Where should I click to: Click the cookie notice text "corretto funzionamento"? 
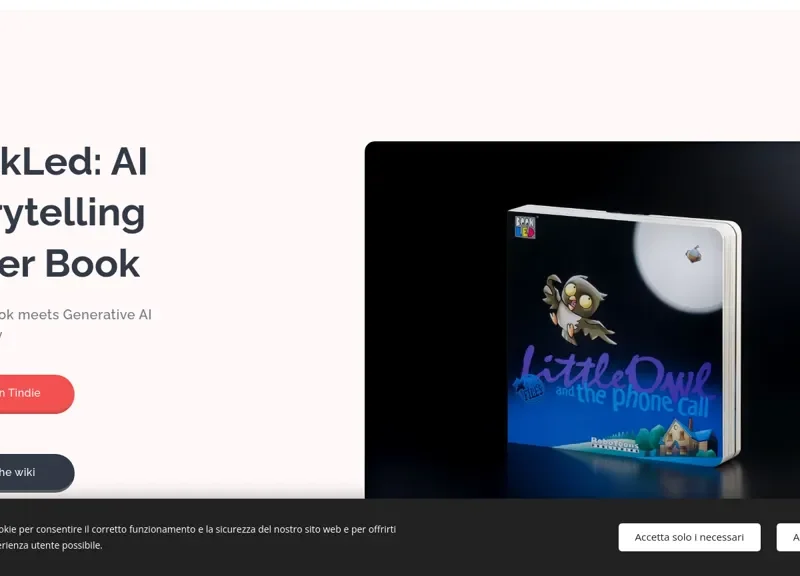pyautogui.click(x=144, y=529)
